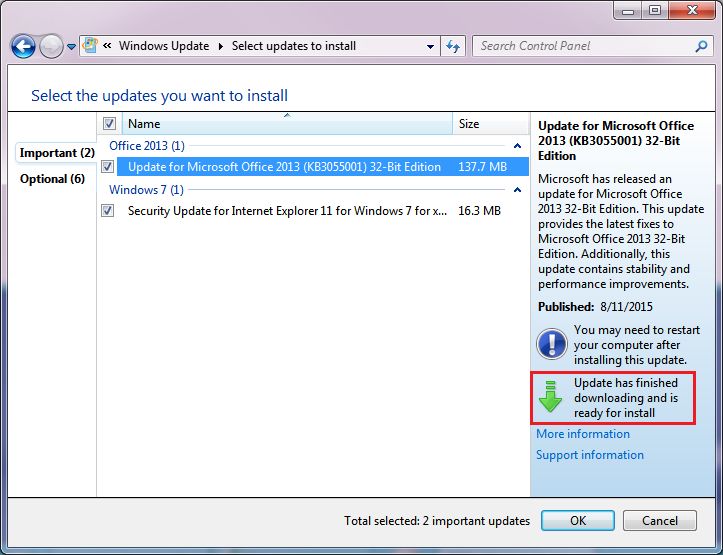This screenshot has height=555, width=723.
Task: Open the recent pages dropdown beside the nav arrows
Action: tap(71, 47)
